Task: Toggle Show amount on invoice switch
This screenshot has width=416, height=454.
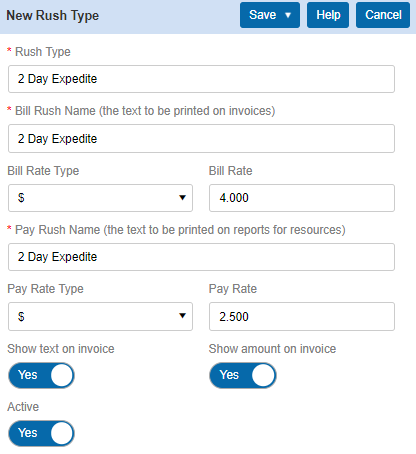Action: 243,375
